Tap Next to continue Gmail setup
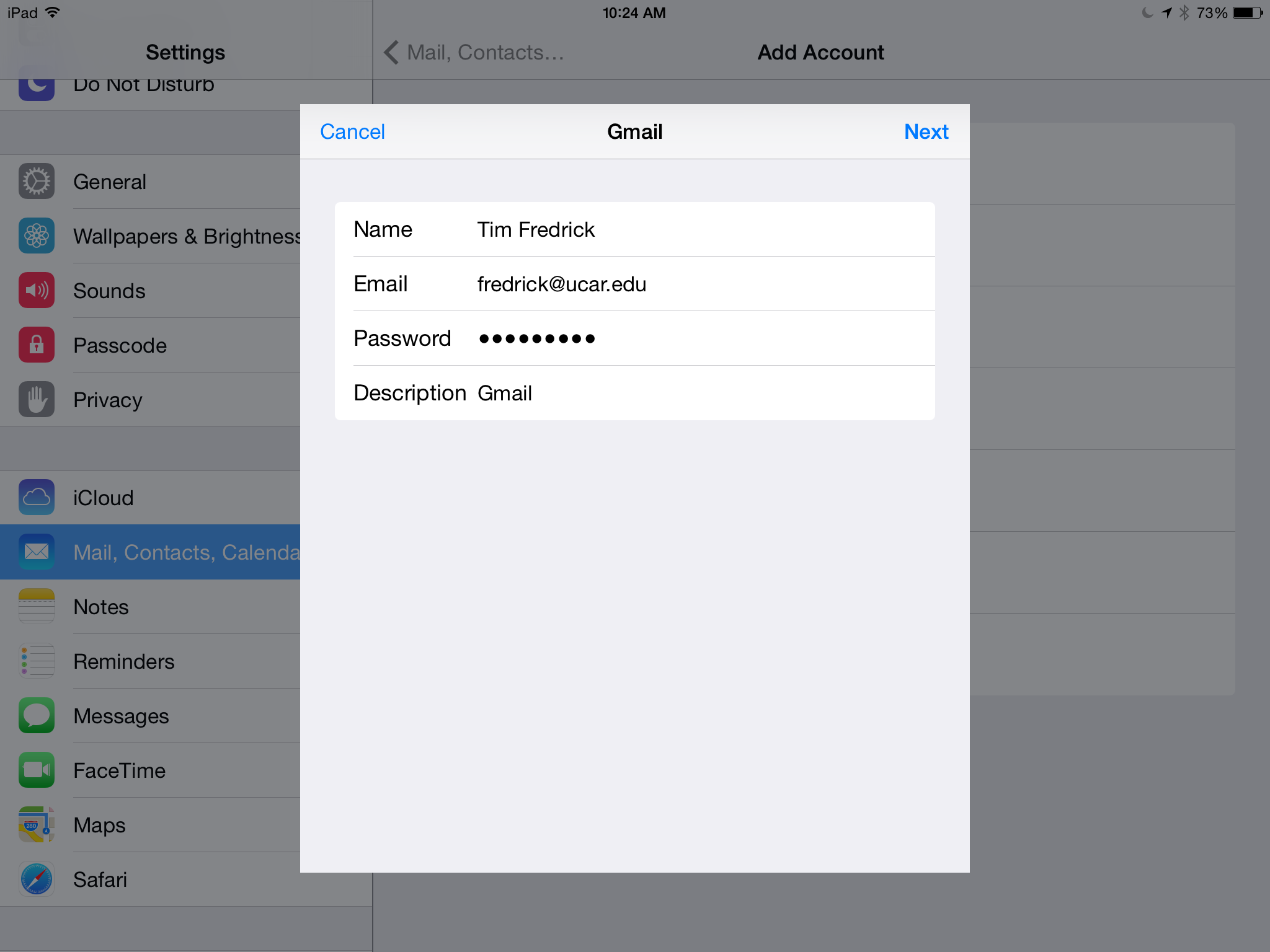 [x=926, y=132]
